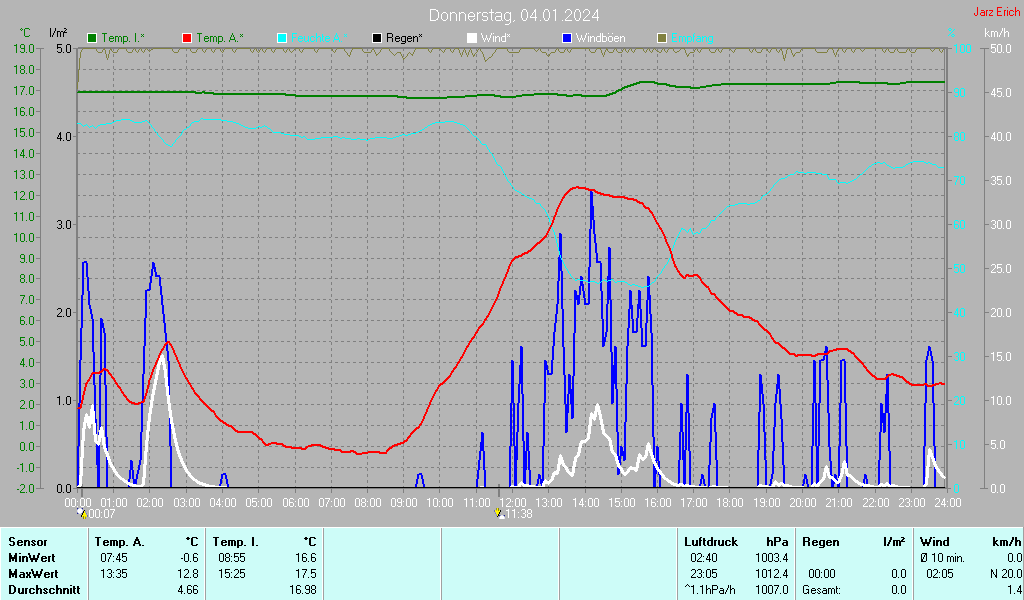Image resolution: width=1024 pixels, height=600 pixels.
Task: Click the '°C' axis unit label at top left
Action: [x=25, y=33]
